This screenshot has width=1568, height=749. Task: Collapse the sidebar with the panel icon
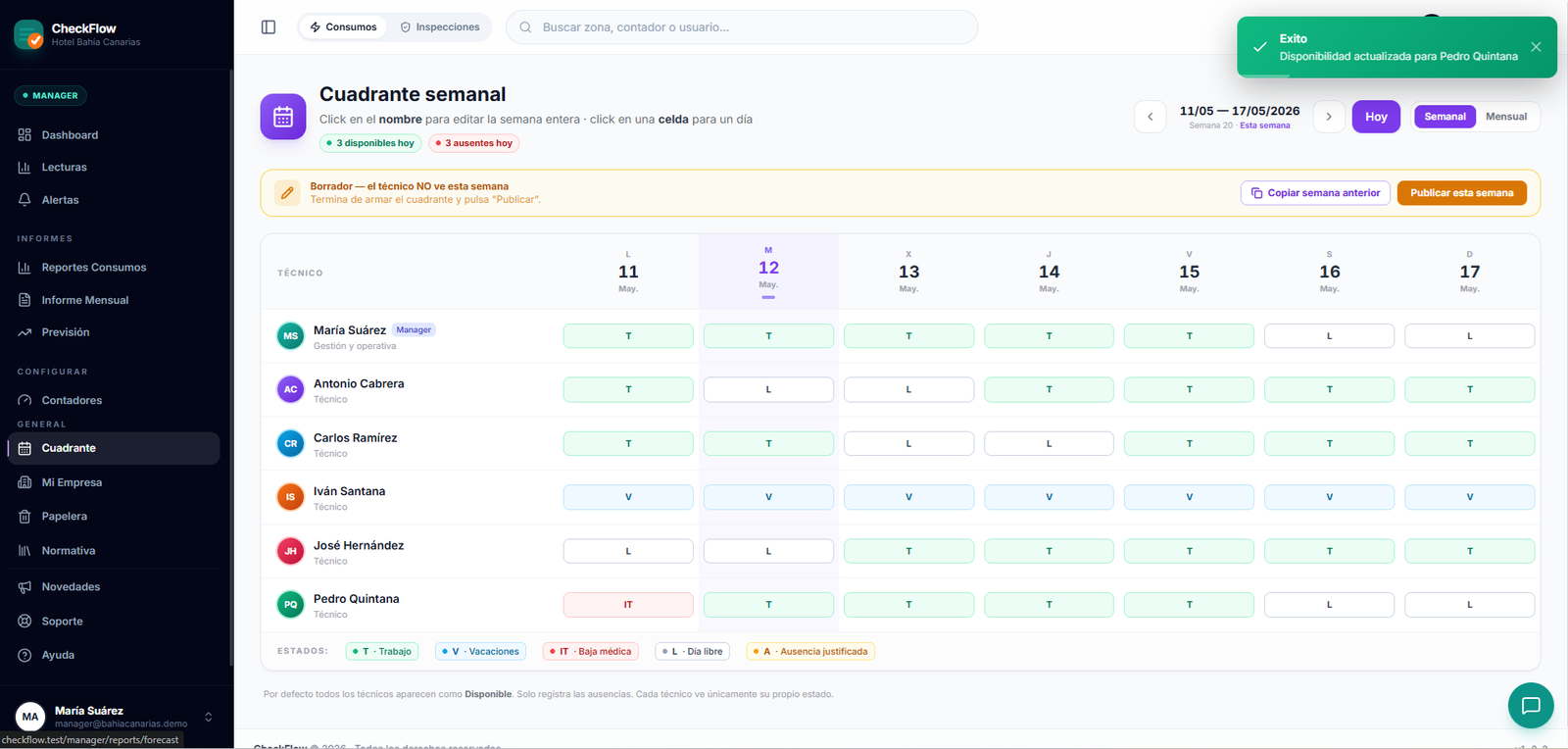(269, 27)
